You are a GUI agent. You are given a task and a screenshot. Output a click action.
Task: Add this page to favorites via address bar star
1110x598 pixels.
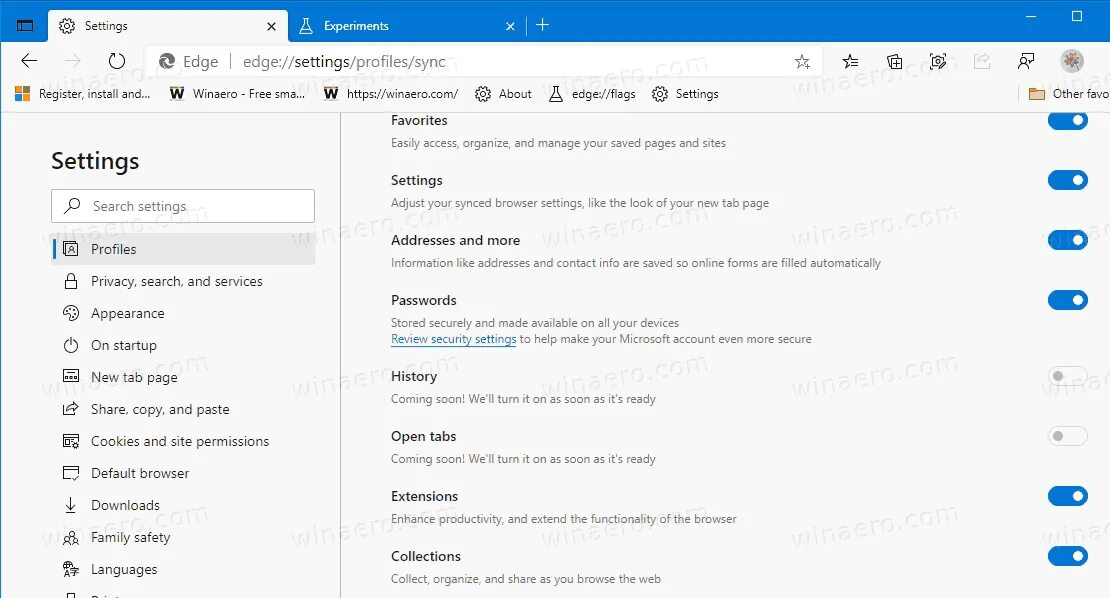click(802, 61)
